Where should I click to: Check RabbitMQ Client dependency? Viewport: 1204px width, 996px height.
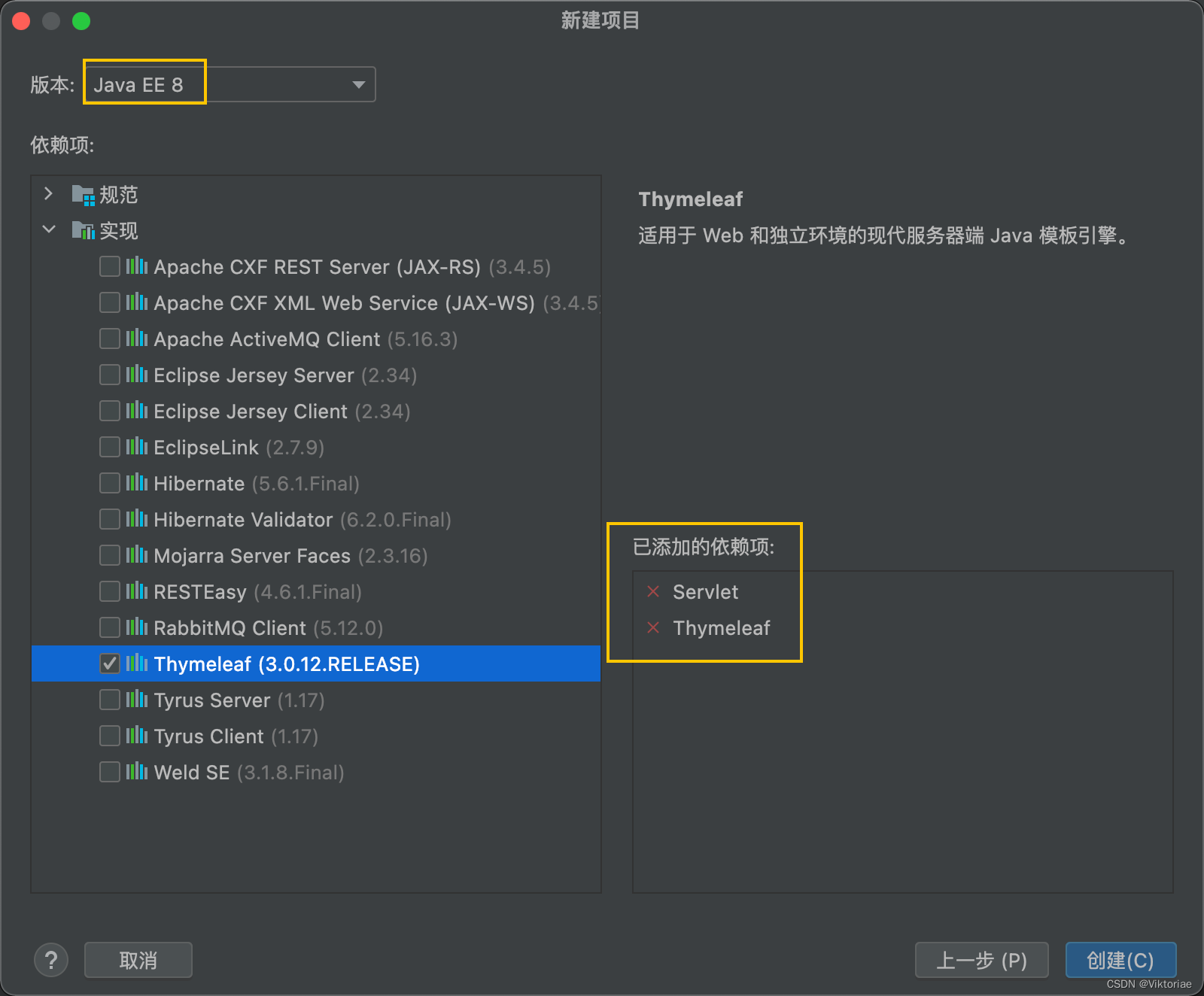(110, 627)
